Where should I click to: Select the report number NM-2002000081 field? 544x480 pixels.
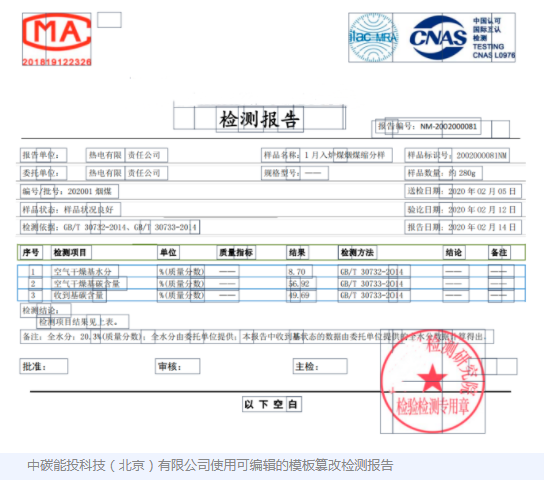pos(428,126)
